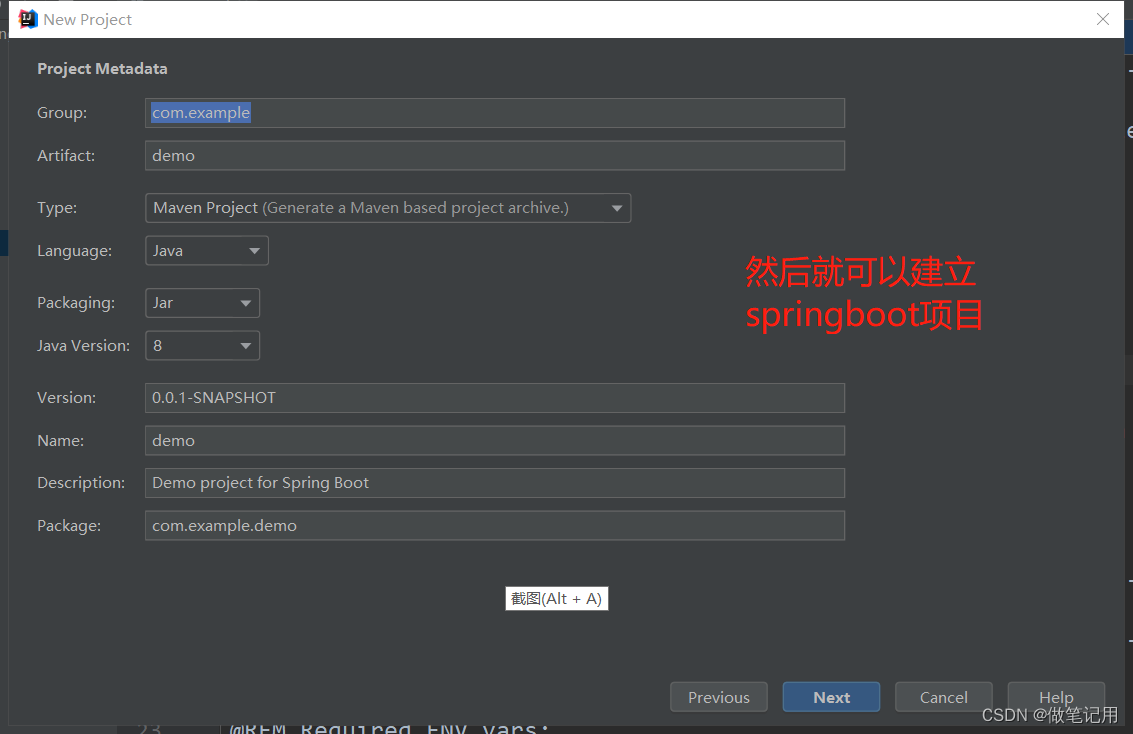The height and width of the screenshot is (734, 1133).
Task: Edit the Description field text
Action: 495,483
